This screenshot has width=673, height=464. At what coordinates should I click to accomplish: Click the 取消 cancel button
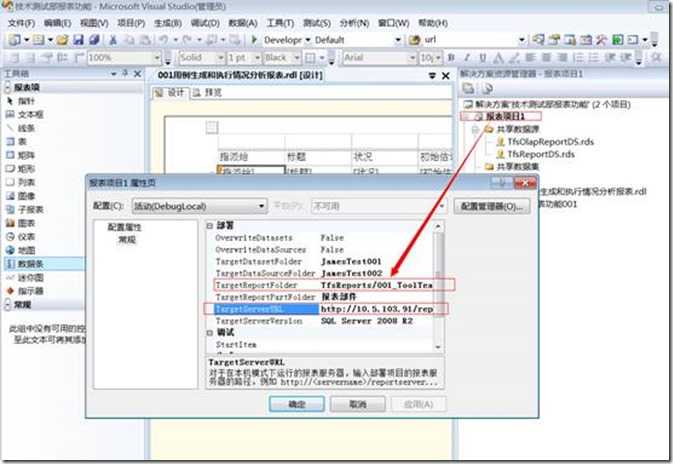point(358,404)
